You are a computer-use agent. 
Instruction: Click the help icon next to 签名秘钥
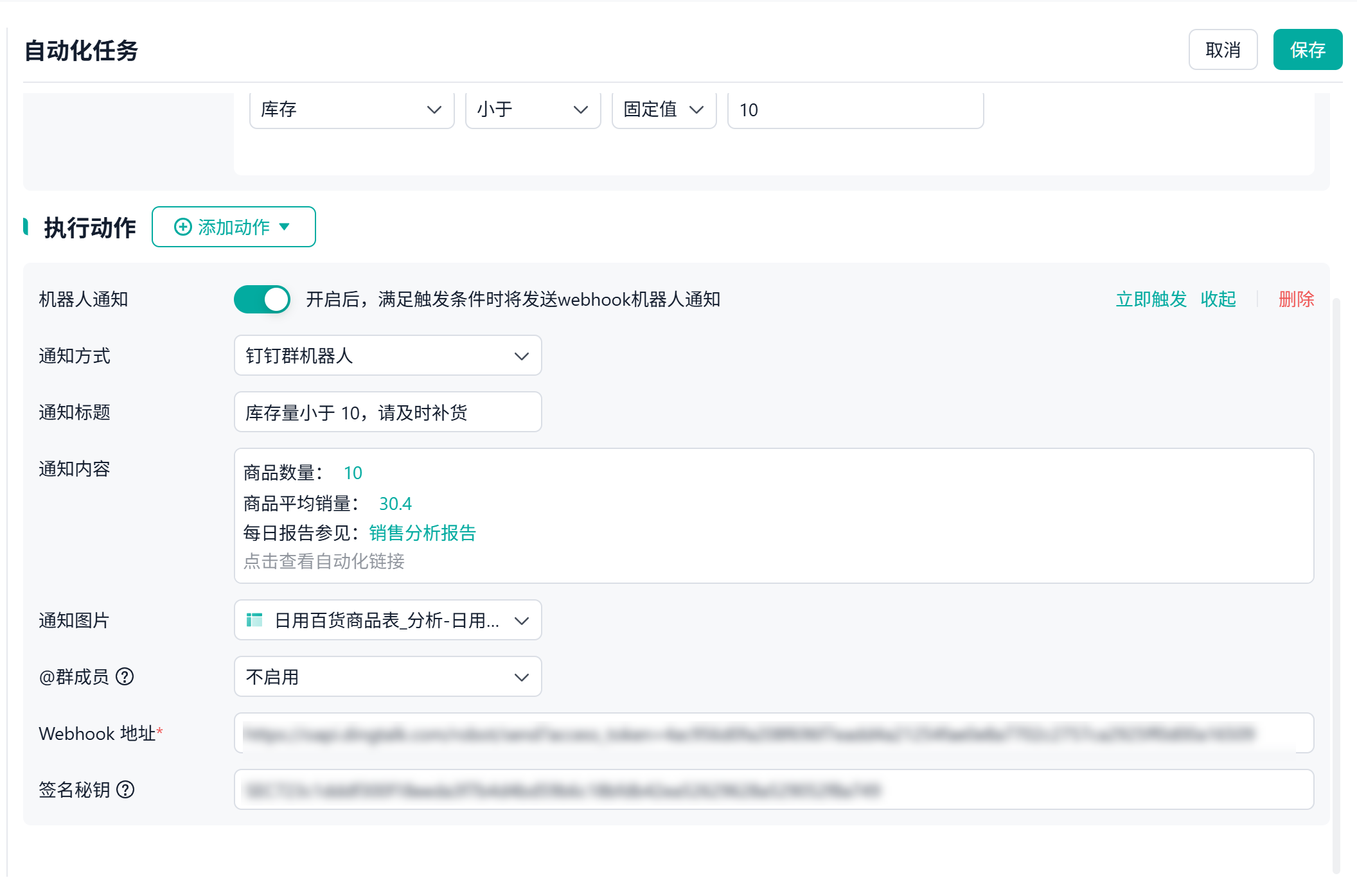click(125, 789)
